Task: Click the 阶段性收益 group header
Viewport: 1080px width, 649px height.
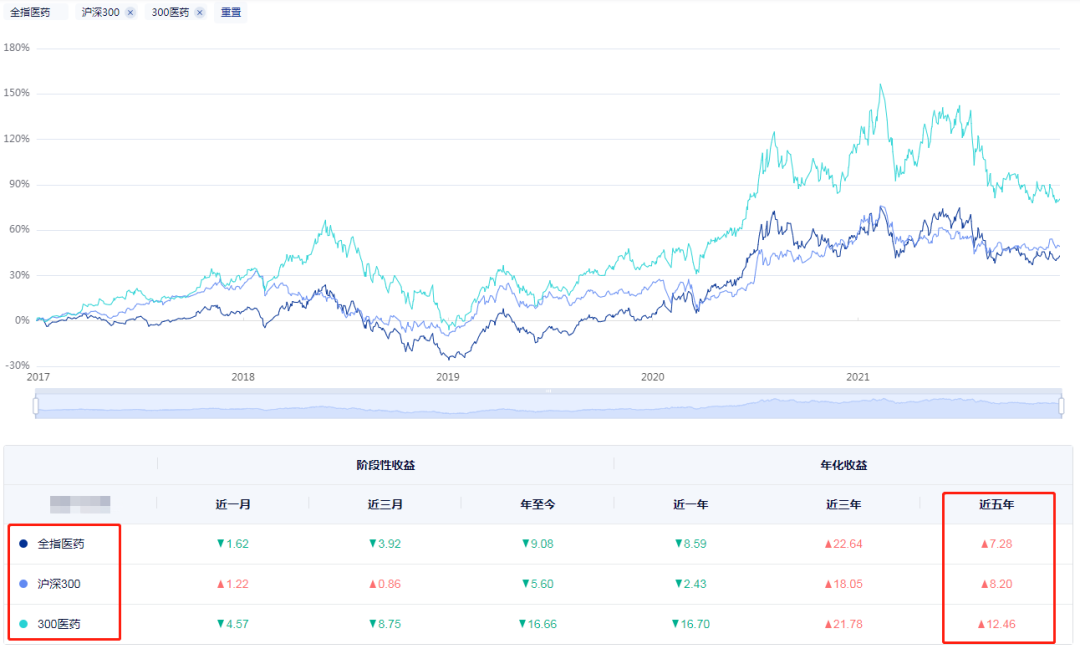Action: tap(386, 465)
